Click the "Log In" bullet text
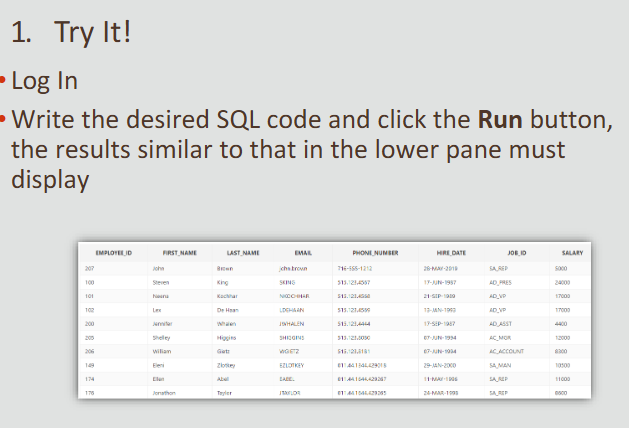This screenshot has width=629, height=428. [45, 81]
